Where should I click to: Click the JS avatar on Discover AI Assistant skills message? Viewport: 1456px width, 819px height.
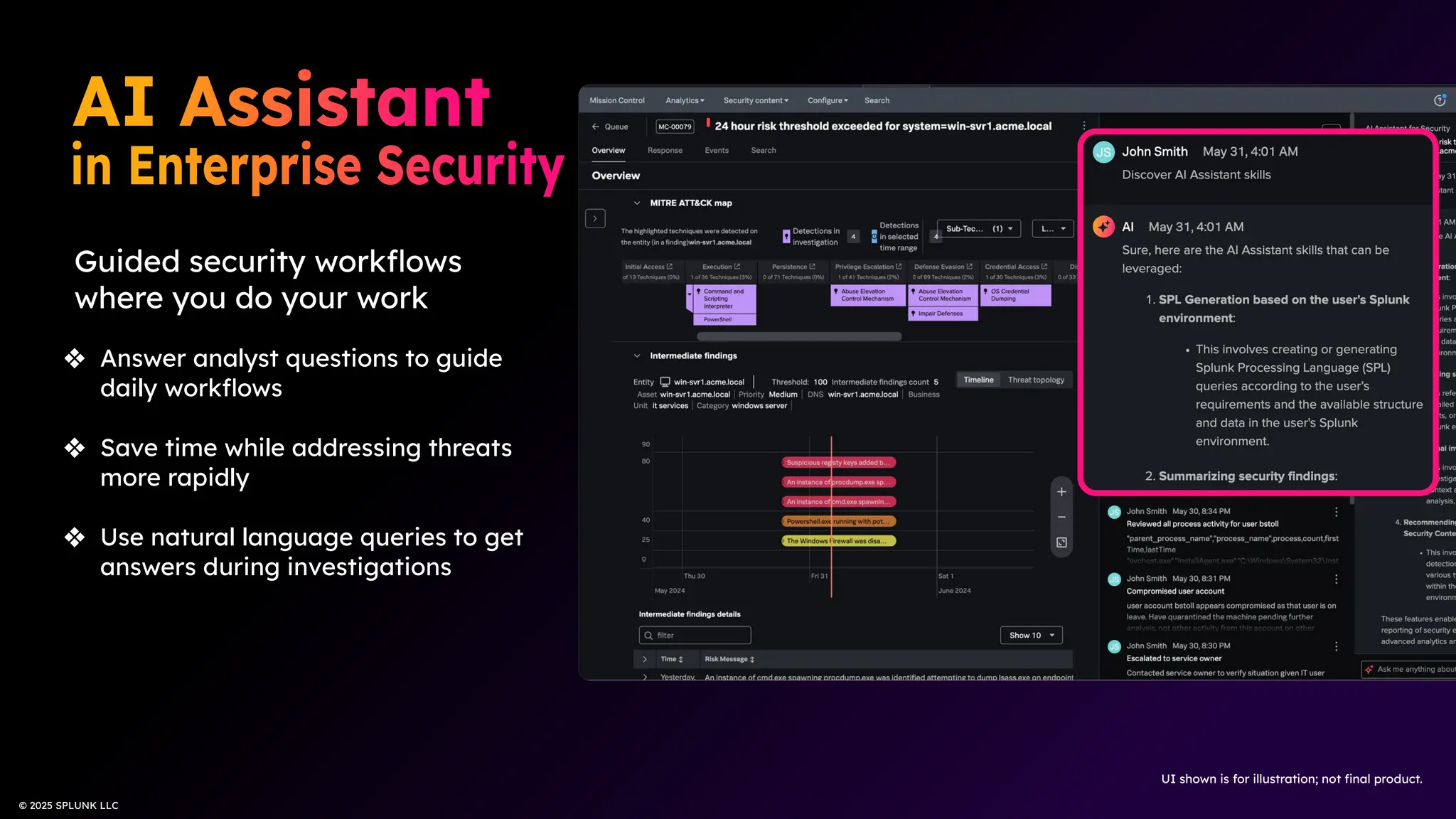[x=1103, y=152]
